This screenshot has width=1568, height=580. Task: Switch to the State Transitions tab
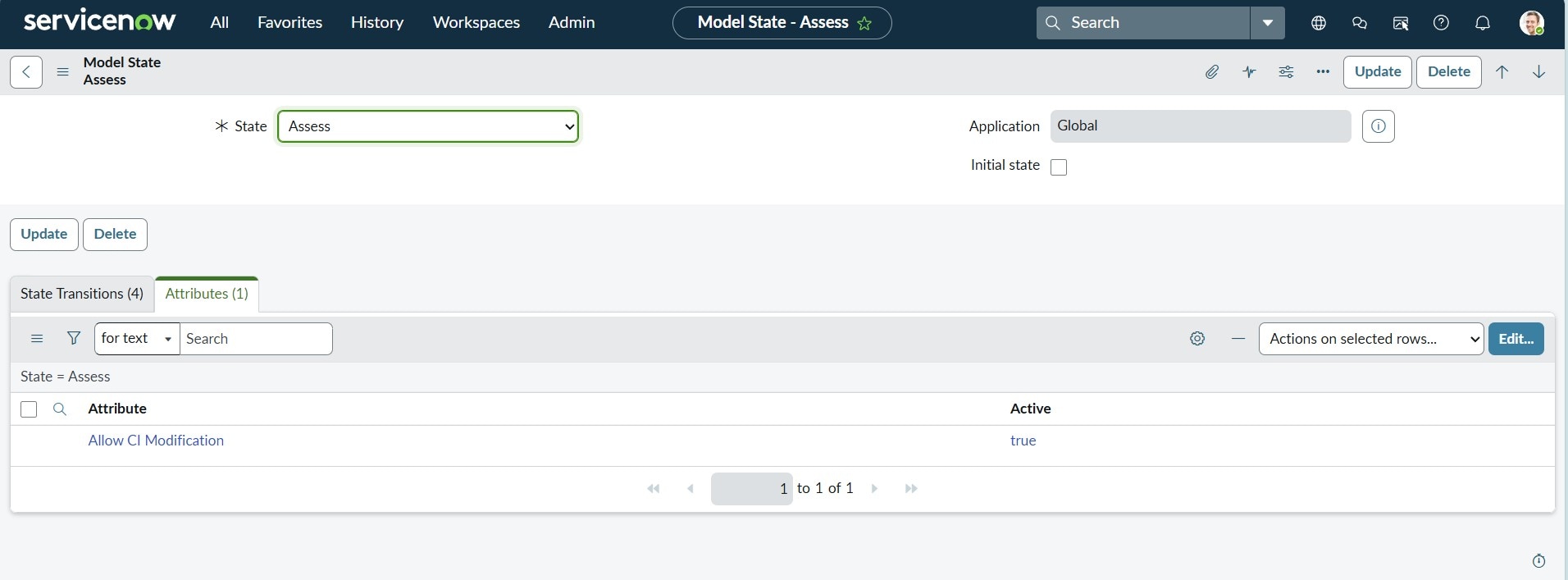pos(82,294)
